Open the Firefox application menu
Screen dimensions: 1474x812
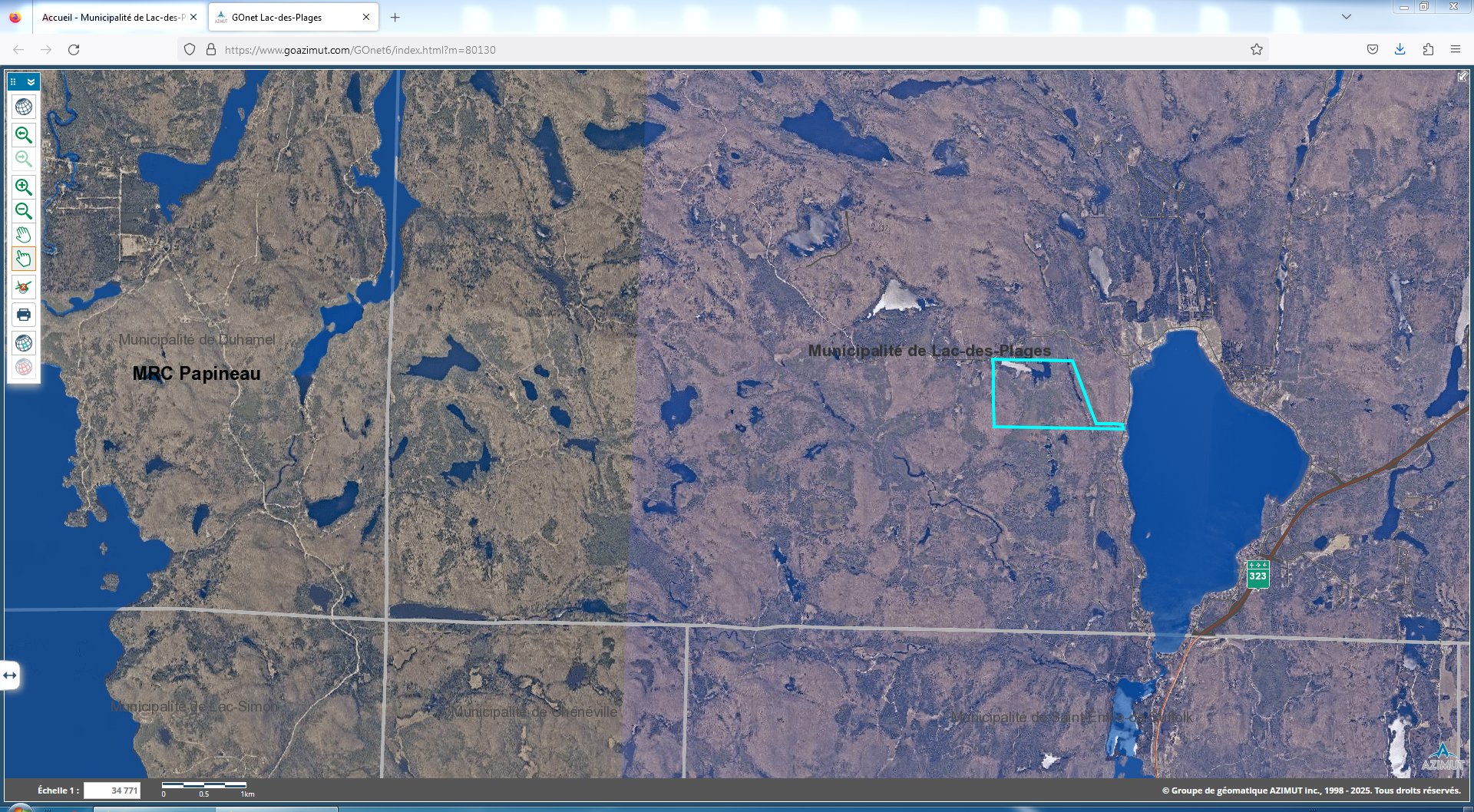(x=1456, y=50)
